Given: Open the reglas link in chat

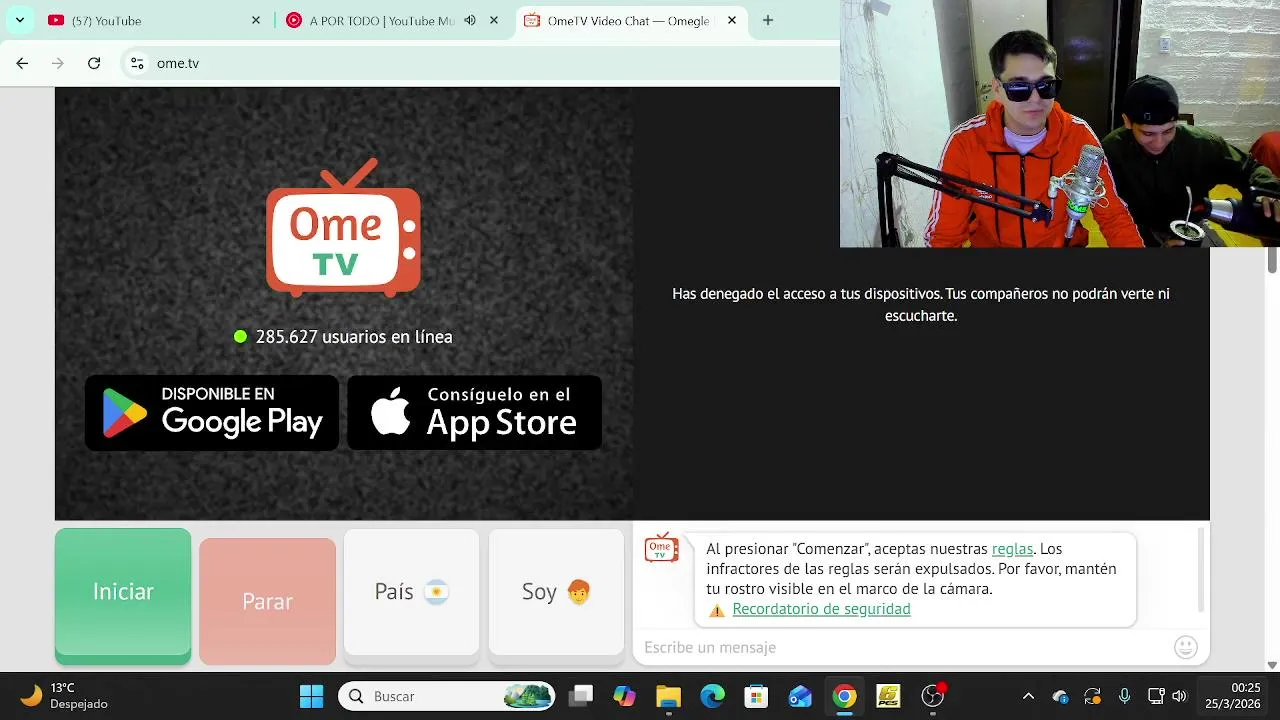Looking at the screenshot, I should tap(1012, 549).
